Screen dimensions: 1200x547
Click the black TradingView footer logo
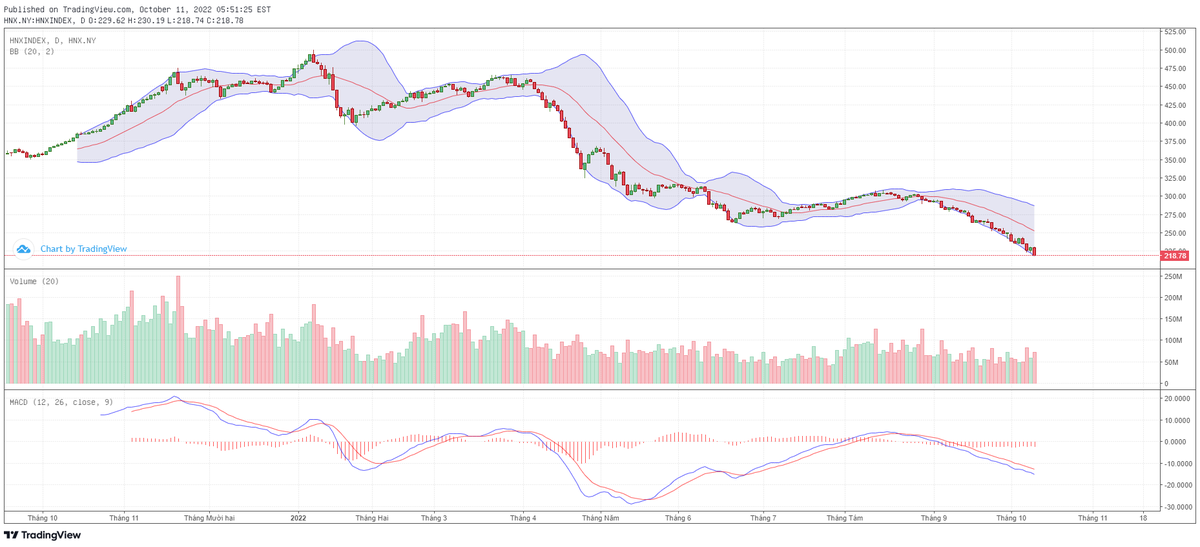[x=43, y=535]
